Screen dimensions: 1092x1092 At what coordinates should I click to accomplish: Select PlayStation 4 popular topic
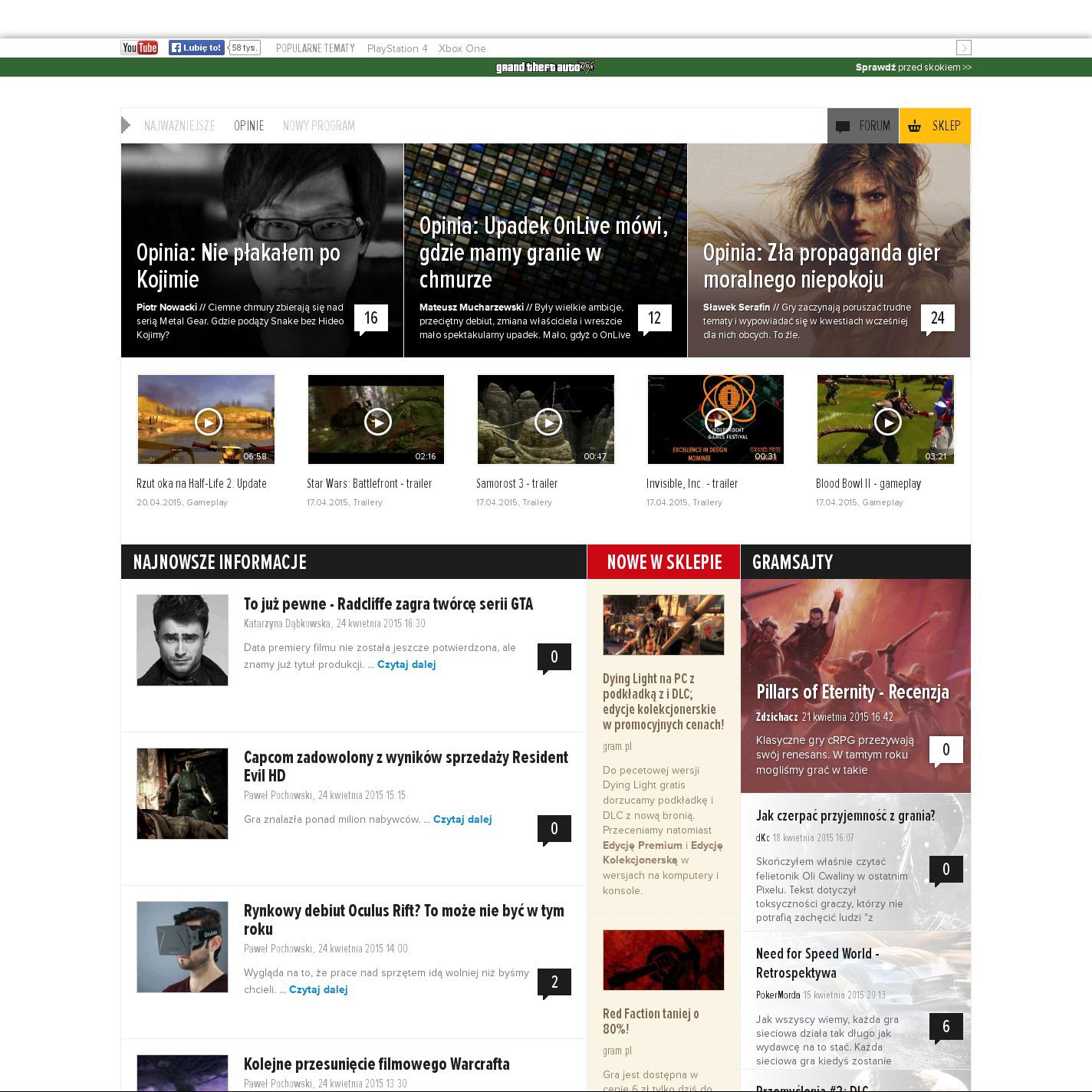point(396,48)
